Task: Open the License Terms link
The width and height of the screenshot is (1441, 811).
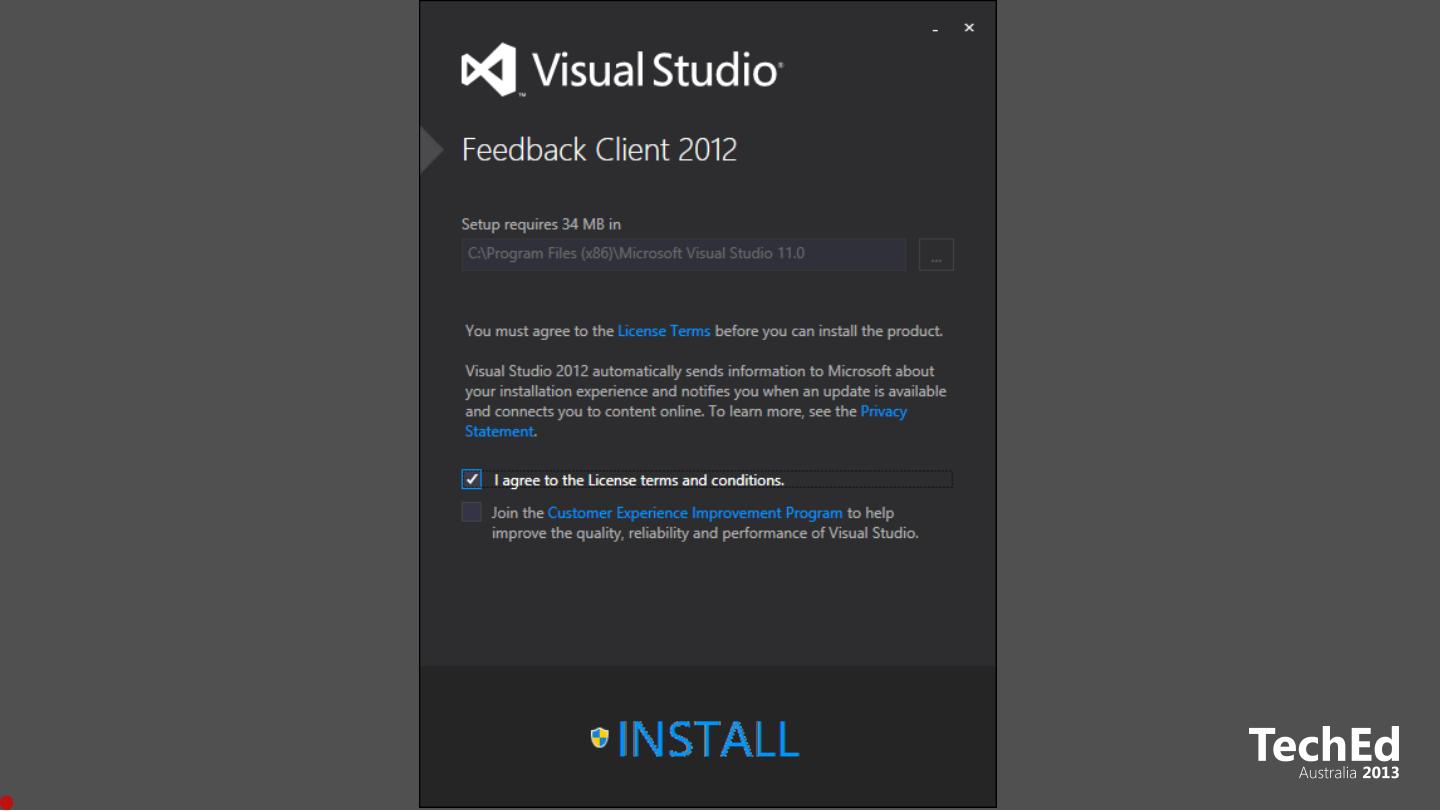Action: point(664,331)
